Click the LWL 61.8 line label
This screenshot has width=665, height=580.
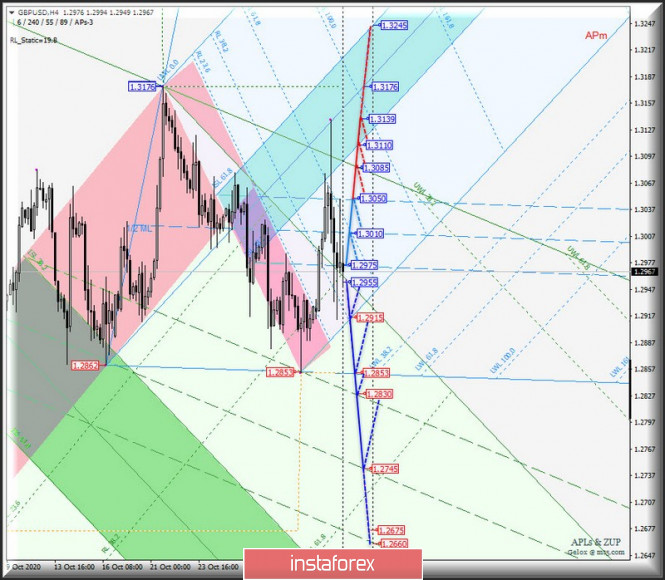[x=426, y=360]
